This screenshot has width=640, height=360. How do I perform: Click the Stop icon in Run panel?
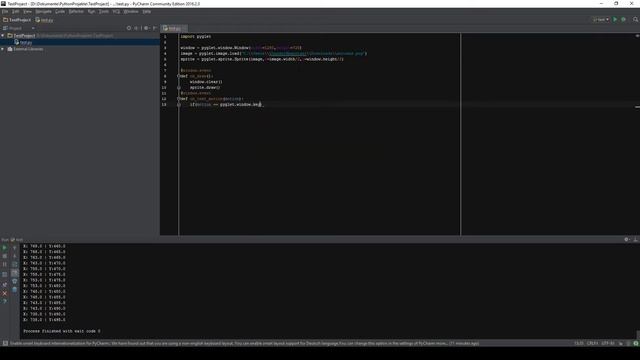(4, 256)
